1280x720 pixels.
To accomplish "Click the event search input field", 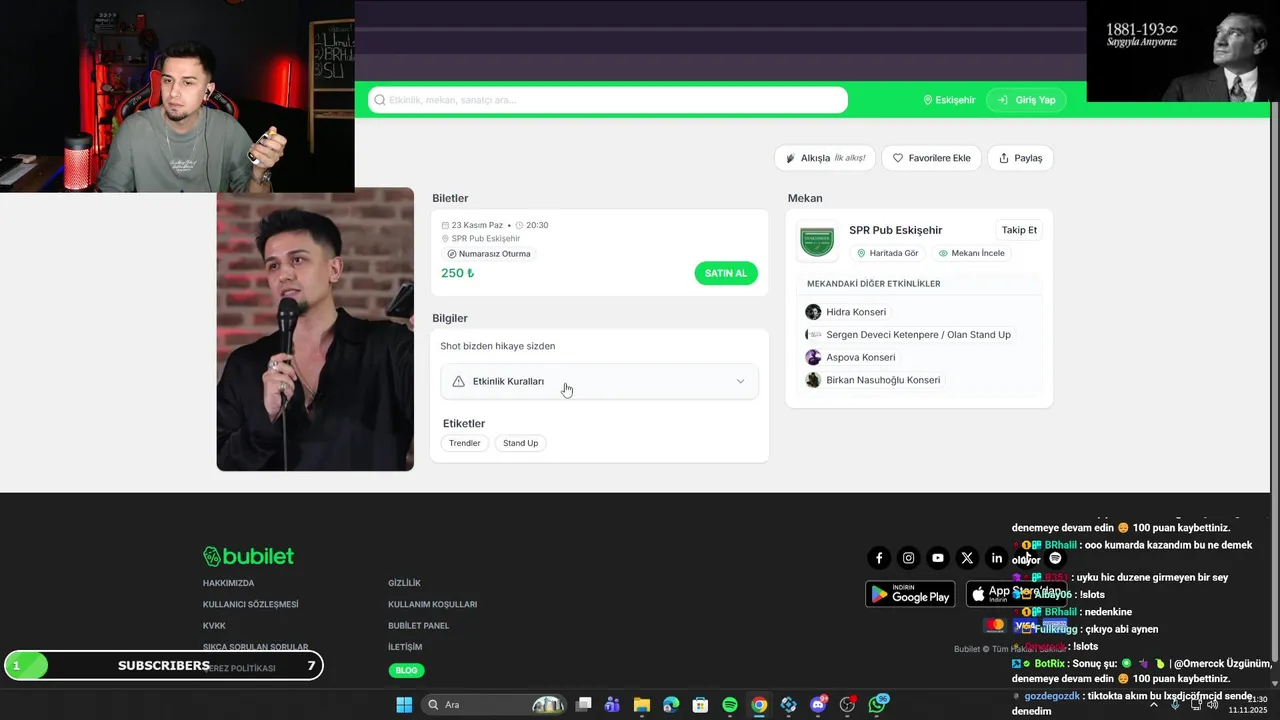I will coord(608,100).
